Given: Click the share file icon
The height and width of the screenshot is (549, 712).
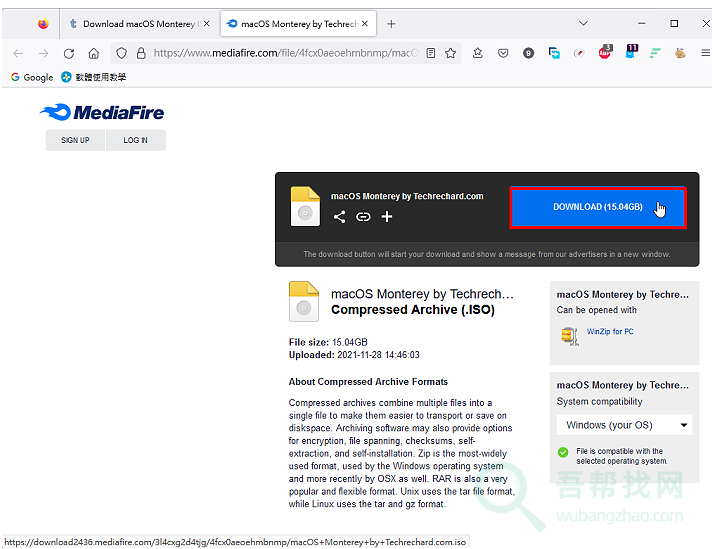Looking at the screenshot, I should (340, 217).
